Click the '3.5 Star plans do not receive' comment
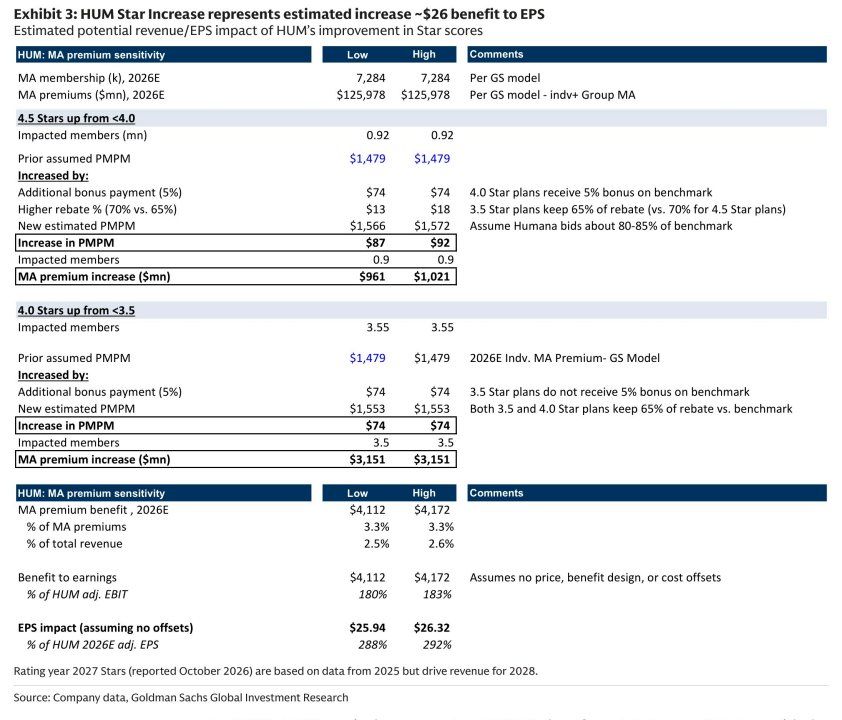This screenshot has height=720, width=842. point(610,392)
